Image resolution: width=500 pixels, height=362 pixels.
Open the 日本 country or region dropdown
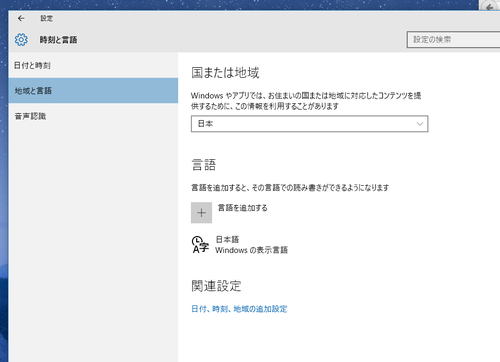point(309,124)
